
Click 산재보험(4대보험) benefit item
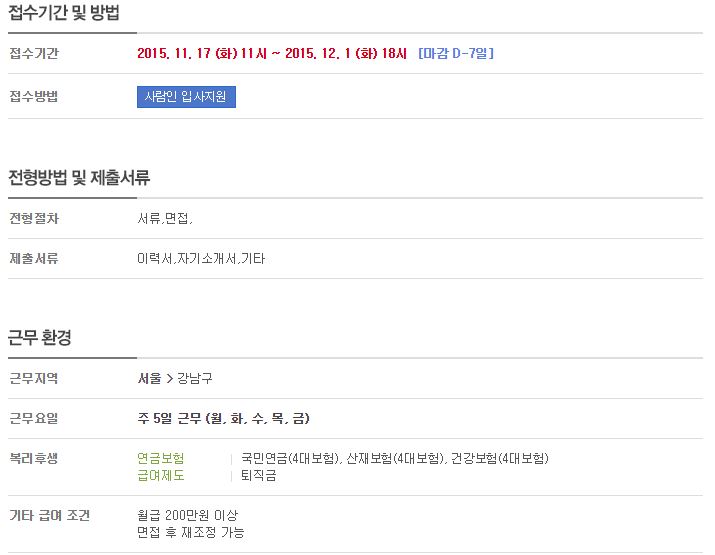pyautogui.click(x=395, y=458)
